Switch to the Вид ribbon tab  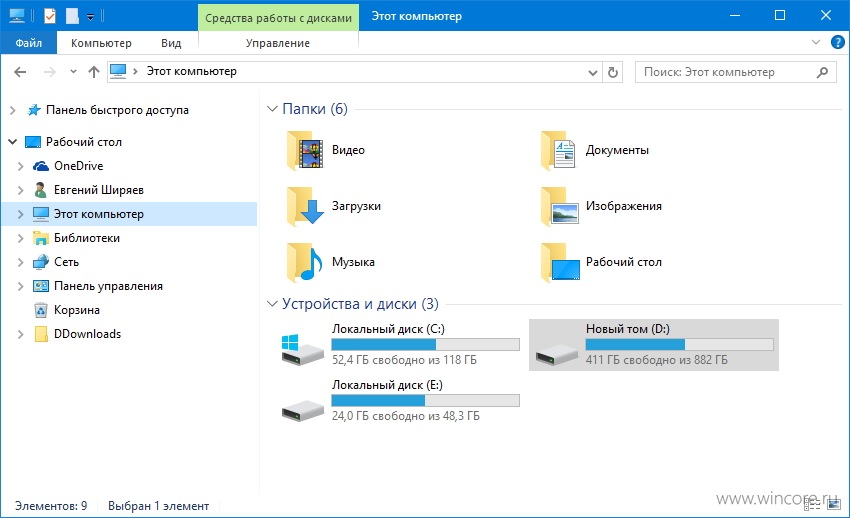point(171,43)
